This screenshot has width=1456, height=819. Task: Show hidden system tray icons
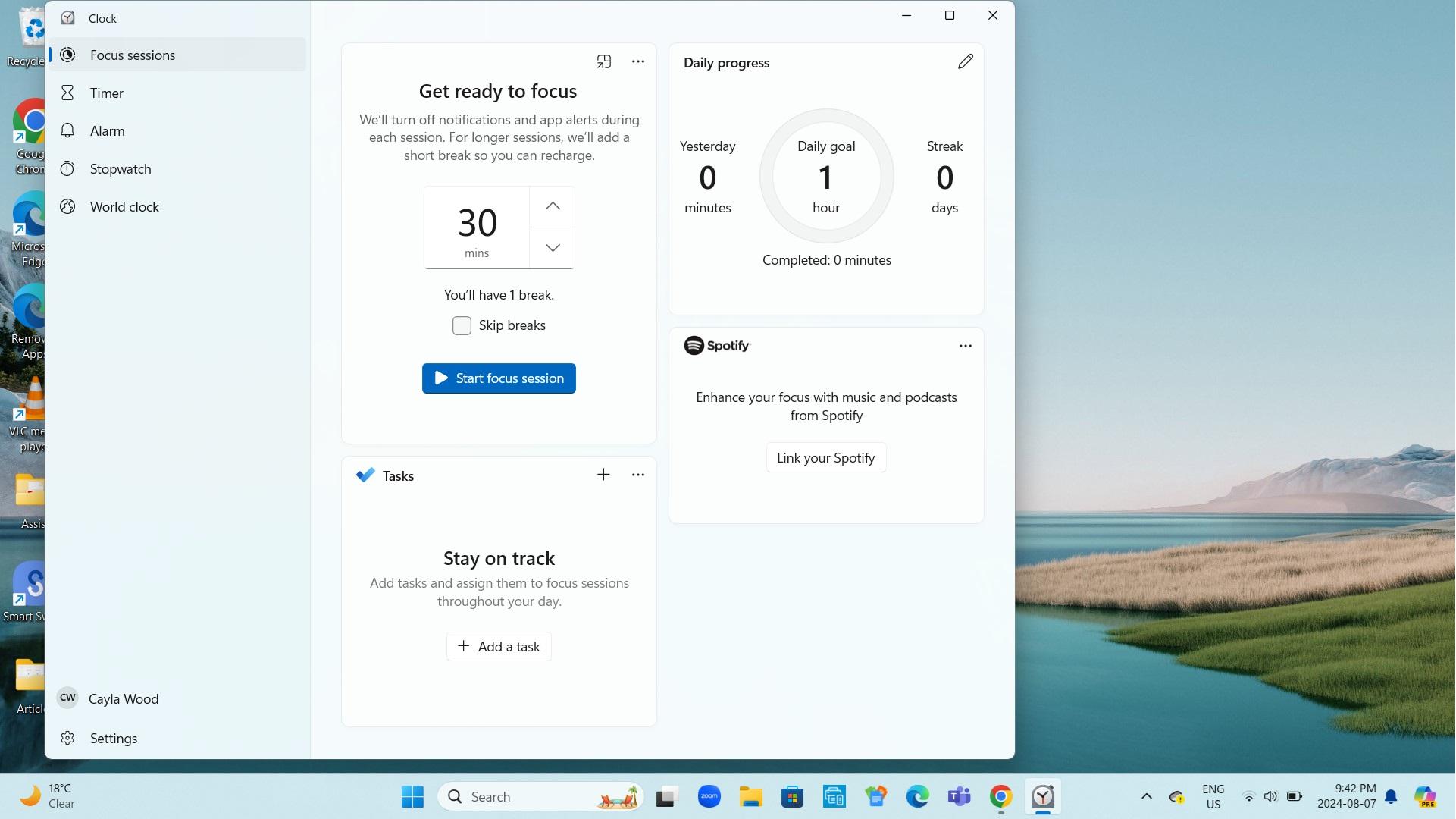[1147, 797]
